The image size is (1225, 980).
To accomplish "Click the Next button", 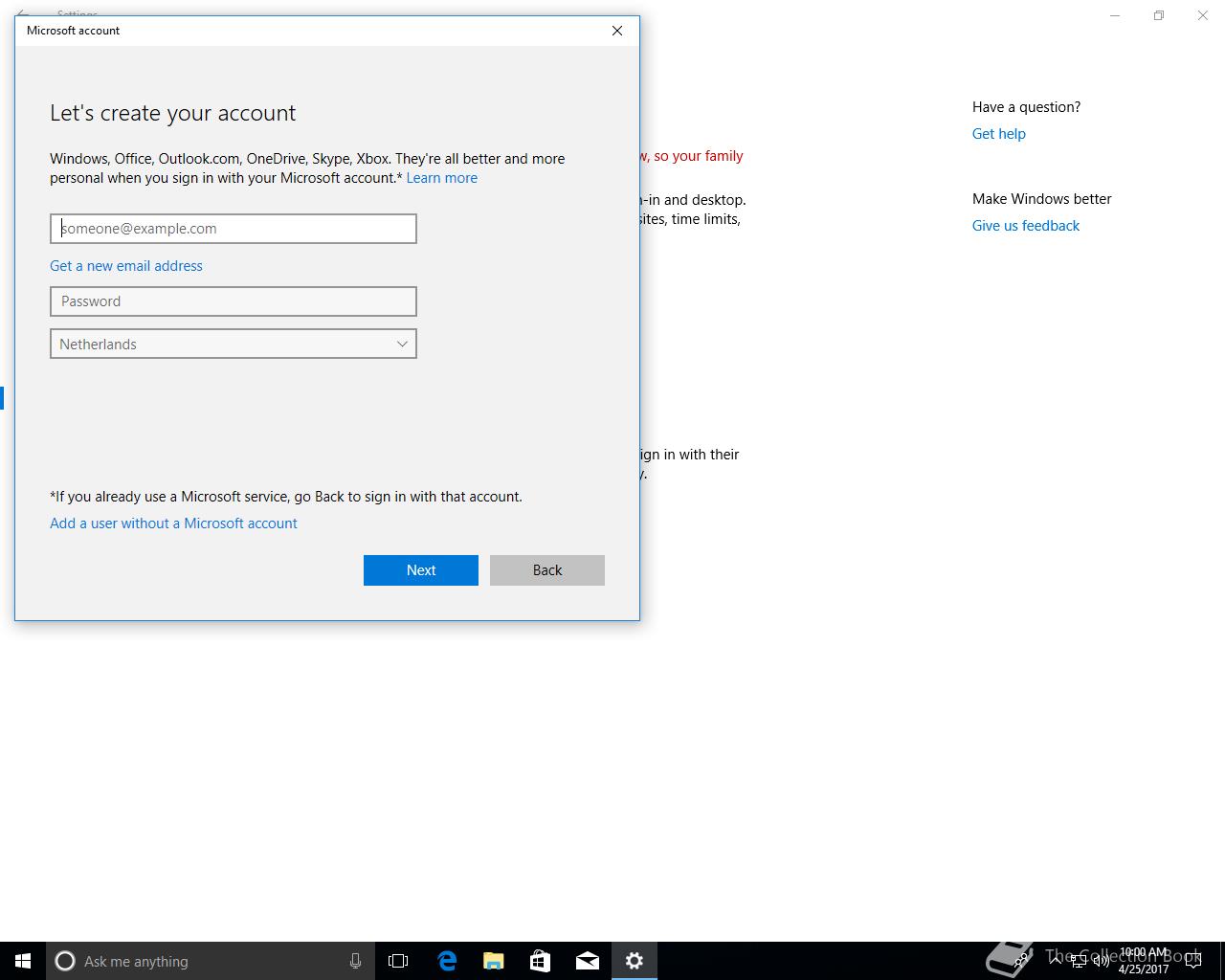I will (421, 570).
